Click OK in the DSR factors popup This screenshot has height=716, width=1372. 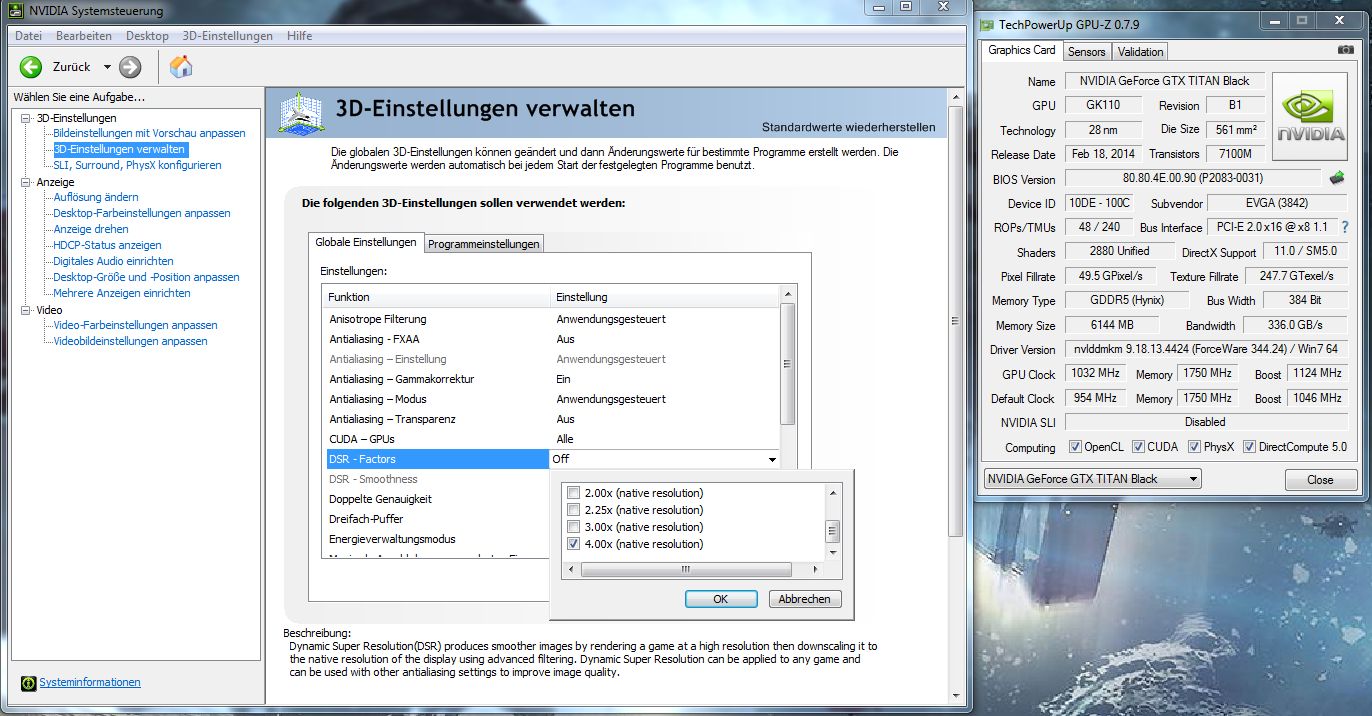[721, 599]
